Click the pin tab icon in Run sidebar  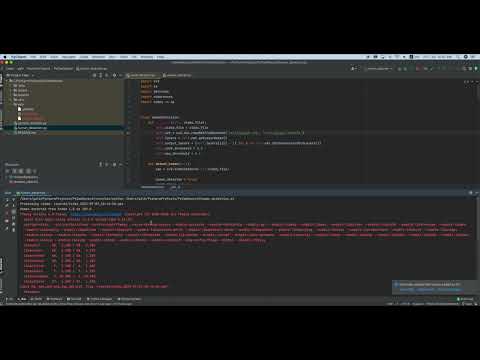[x=7, y=229]
